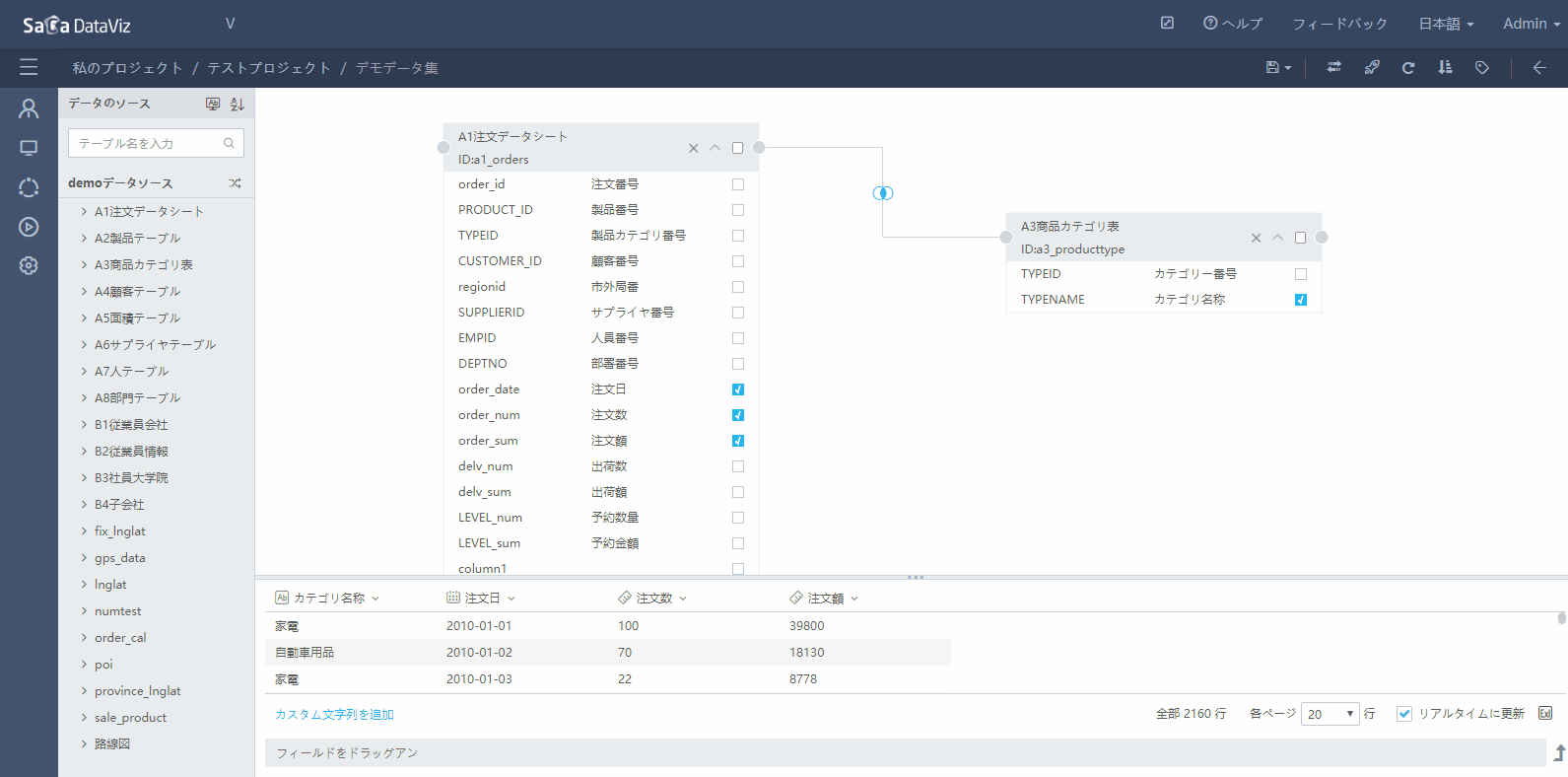Uncheck the order_sum field checkbox

tap(738, 441)
